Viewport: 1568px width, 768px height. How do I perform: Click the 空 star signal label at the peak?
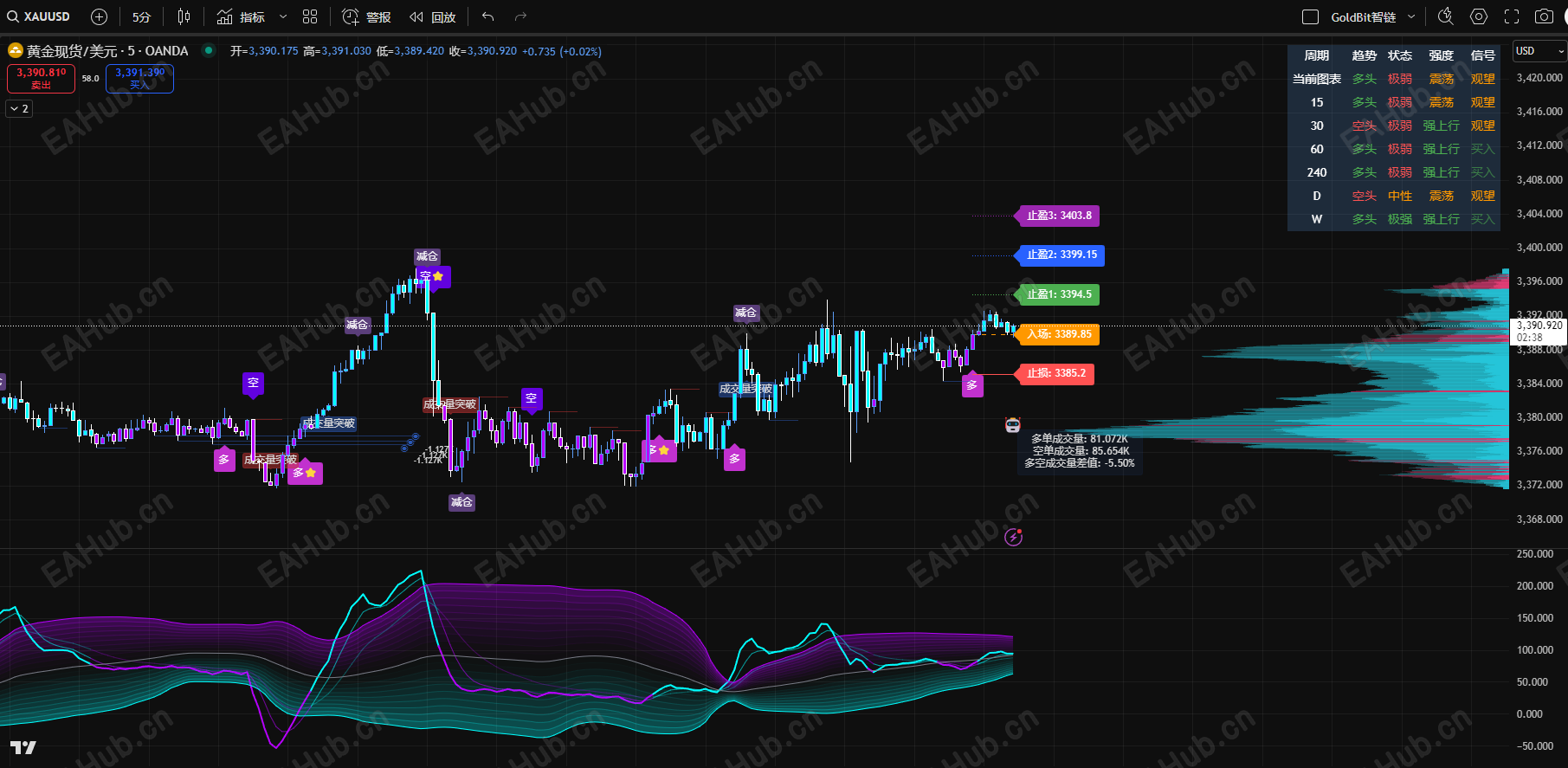point(433,276)
